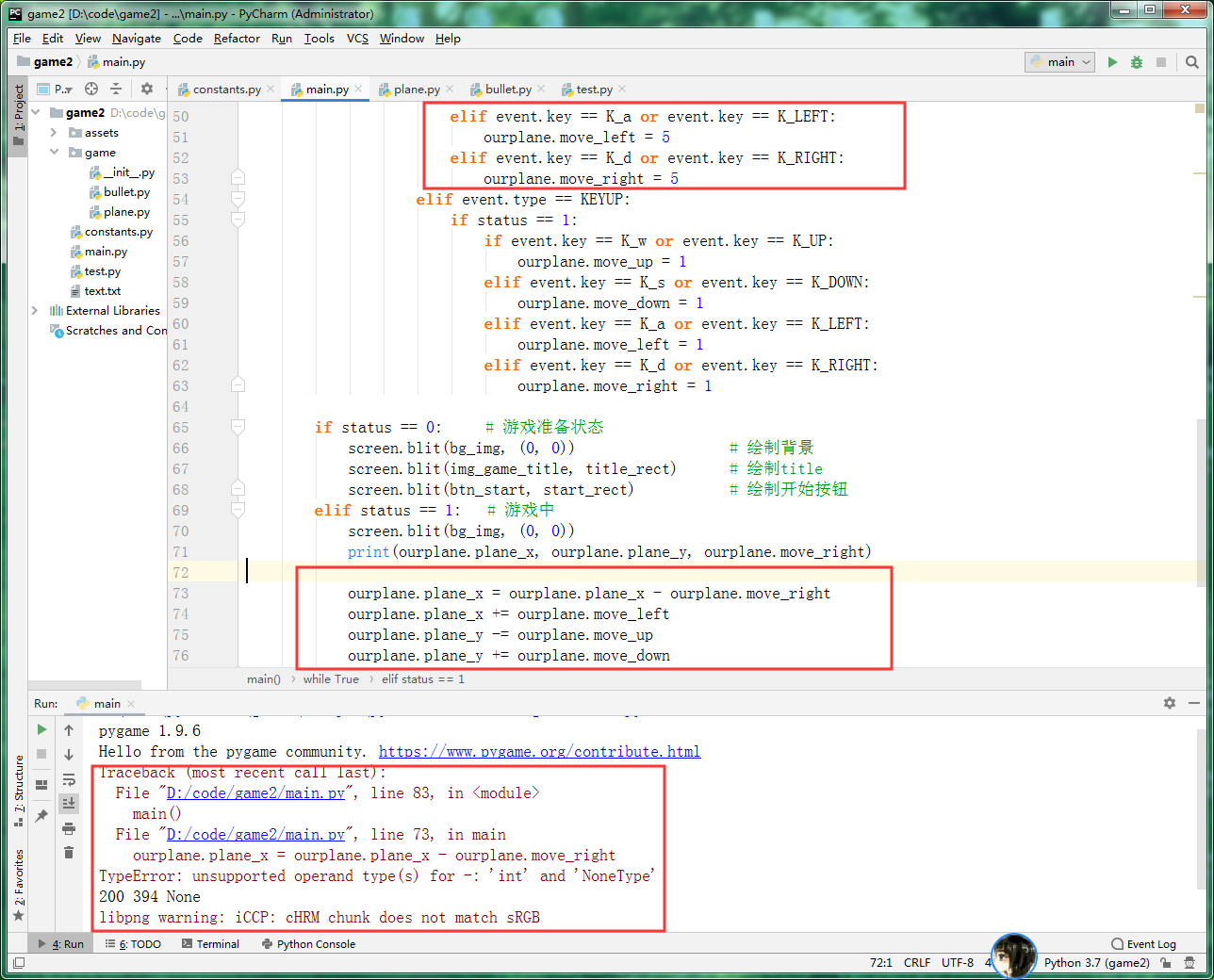Expand External Libraries node
This screenshot has height=980, width=1214.
(x=36, y=310)
